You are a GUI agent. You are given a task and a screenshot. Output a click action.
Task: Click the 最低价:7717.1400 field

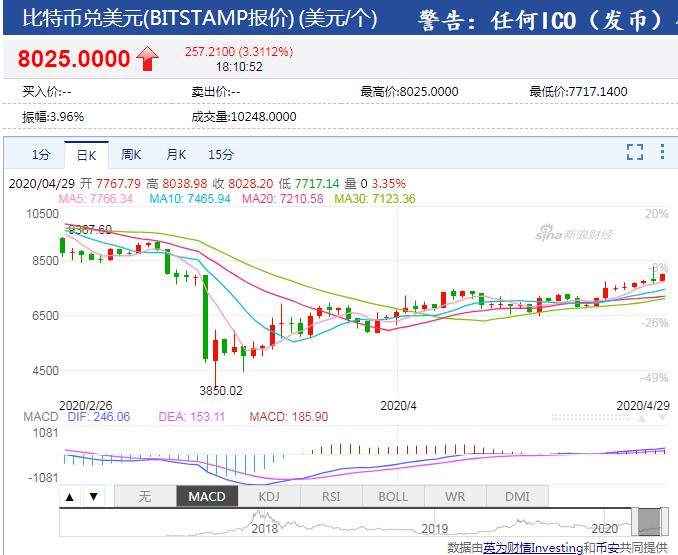click(578, 92)
